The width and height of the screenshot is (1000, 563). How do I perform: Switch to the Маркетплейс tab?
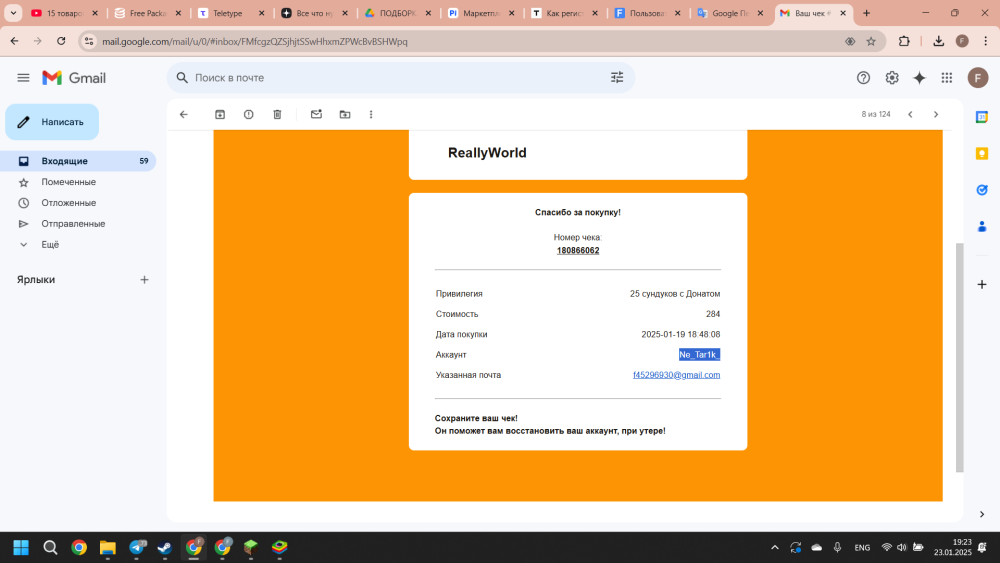point(482,13)
